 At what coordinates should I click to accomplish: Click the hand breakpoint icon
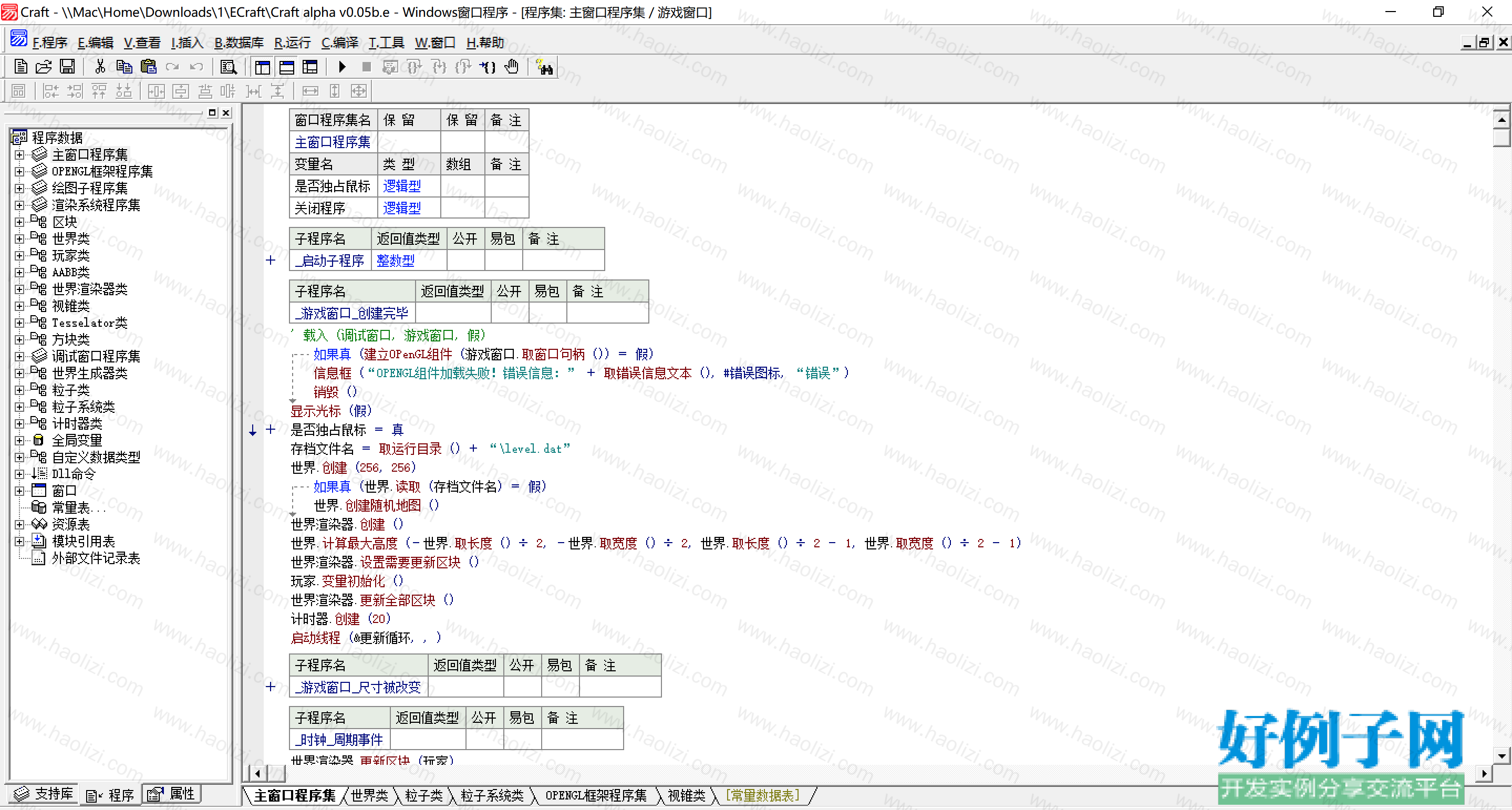coord(512,67)
